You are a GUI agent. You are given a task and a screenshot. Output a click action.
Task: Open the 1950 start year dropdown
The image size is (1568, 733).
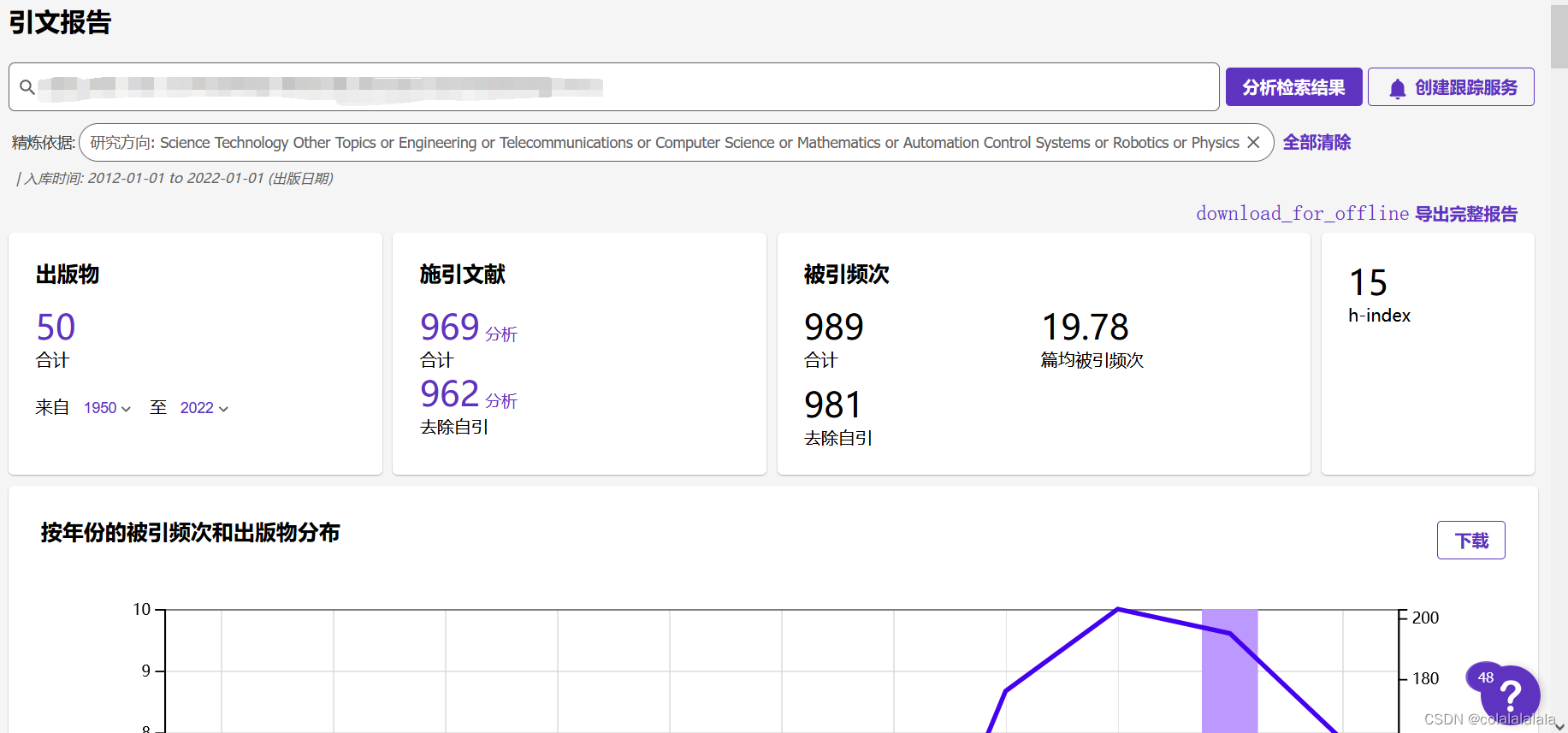(x=107, y=408)
